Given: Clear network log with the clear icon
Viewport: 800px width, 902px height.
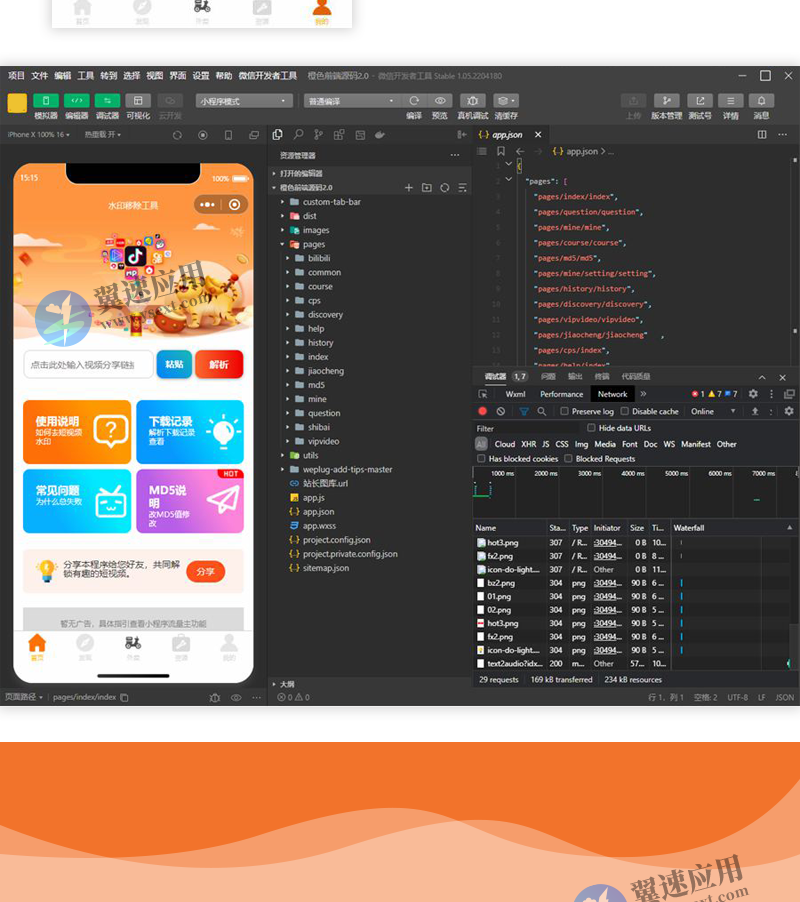Looking at the screenshot, I should [x=501, y=411].
